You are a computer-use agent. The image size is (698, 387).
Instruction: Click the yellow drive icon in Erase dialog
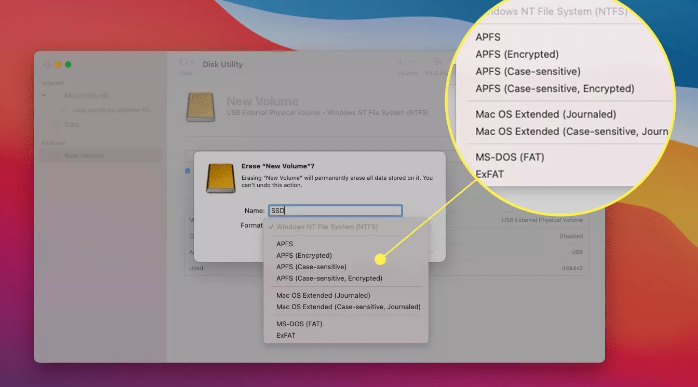click(220, 178)
